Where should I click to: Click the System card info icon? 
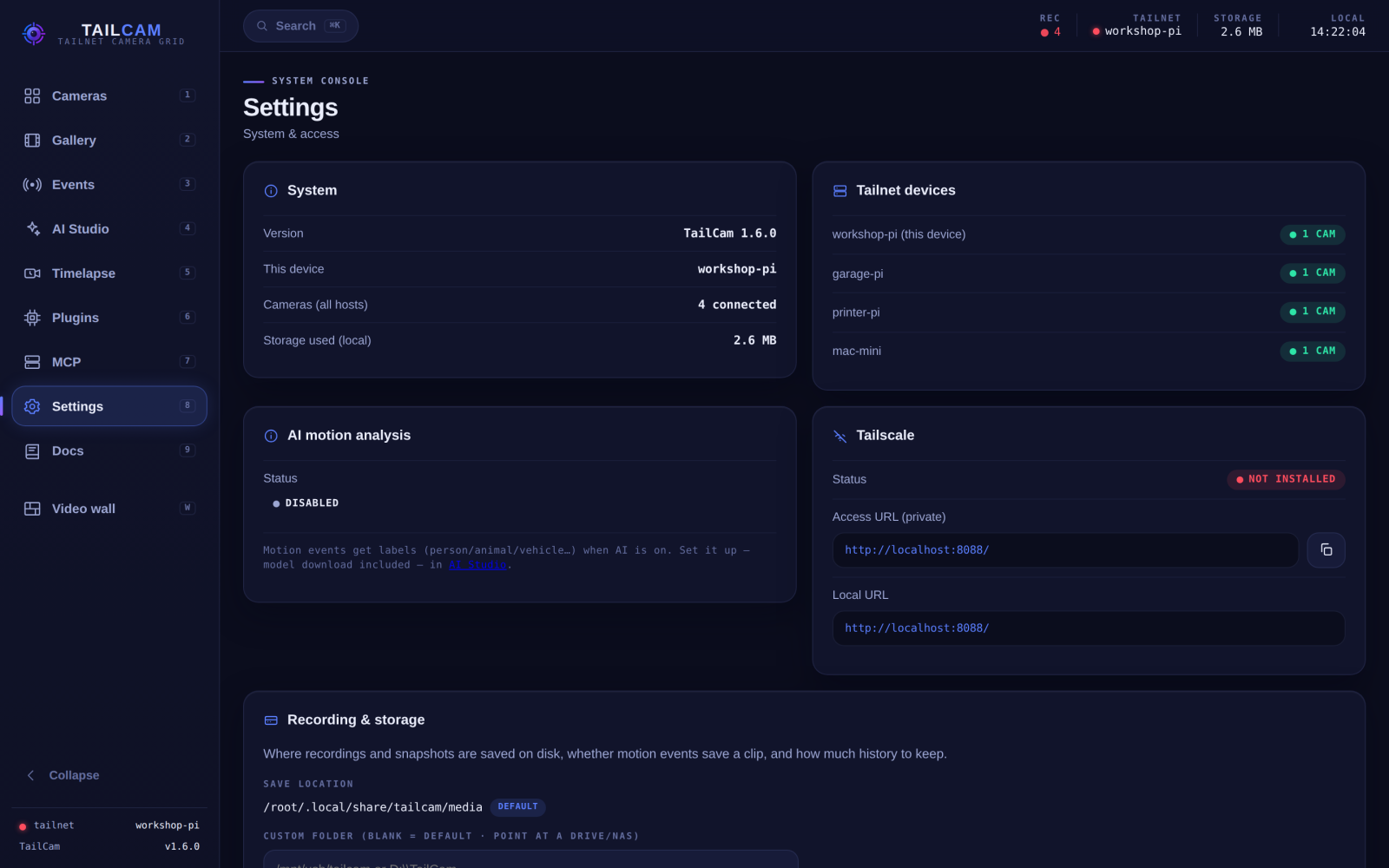(271, 191)
